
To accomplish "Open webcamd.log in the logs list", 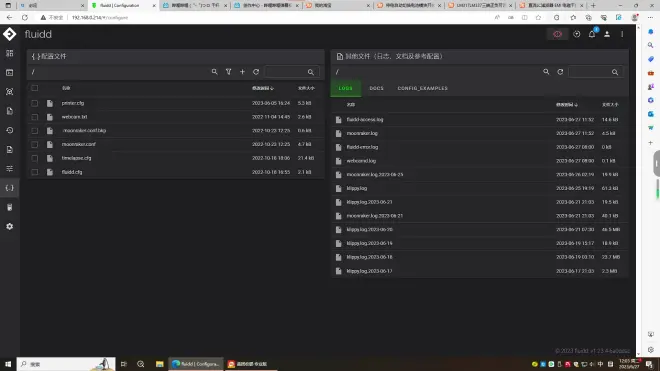I will 361,161.
